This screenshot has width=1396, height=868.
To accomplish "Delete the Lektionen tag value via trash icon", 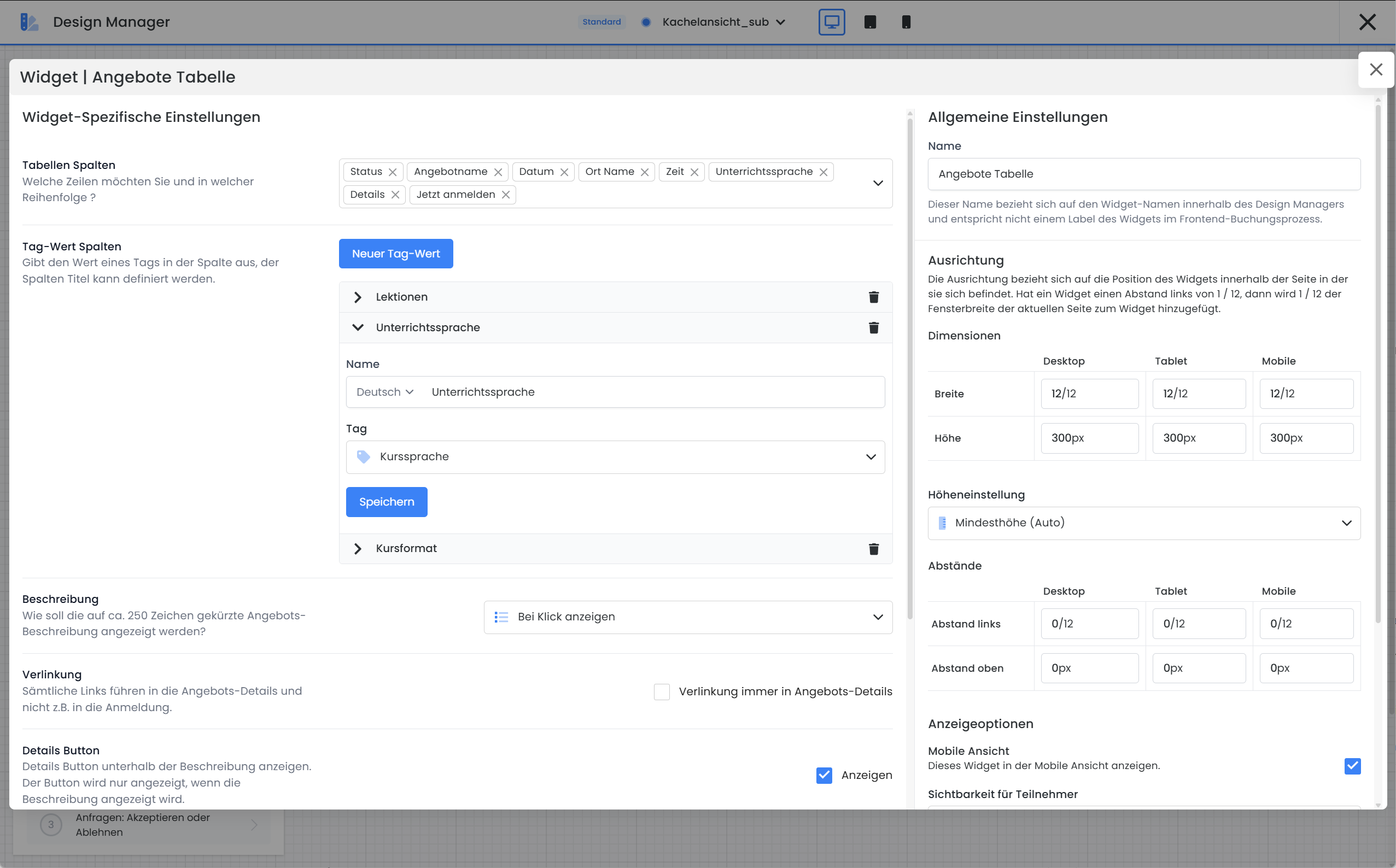I will (x=873, y=297).
